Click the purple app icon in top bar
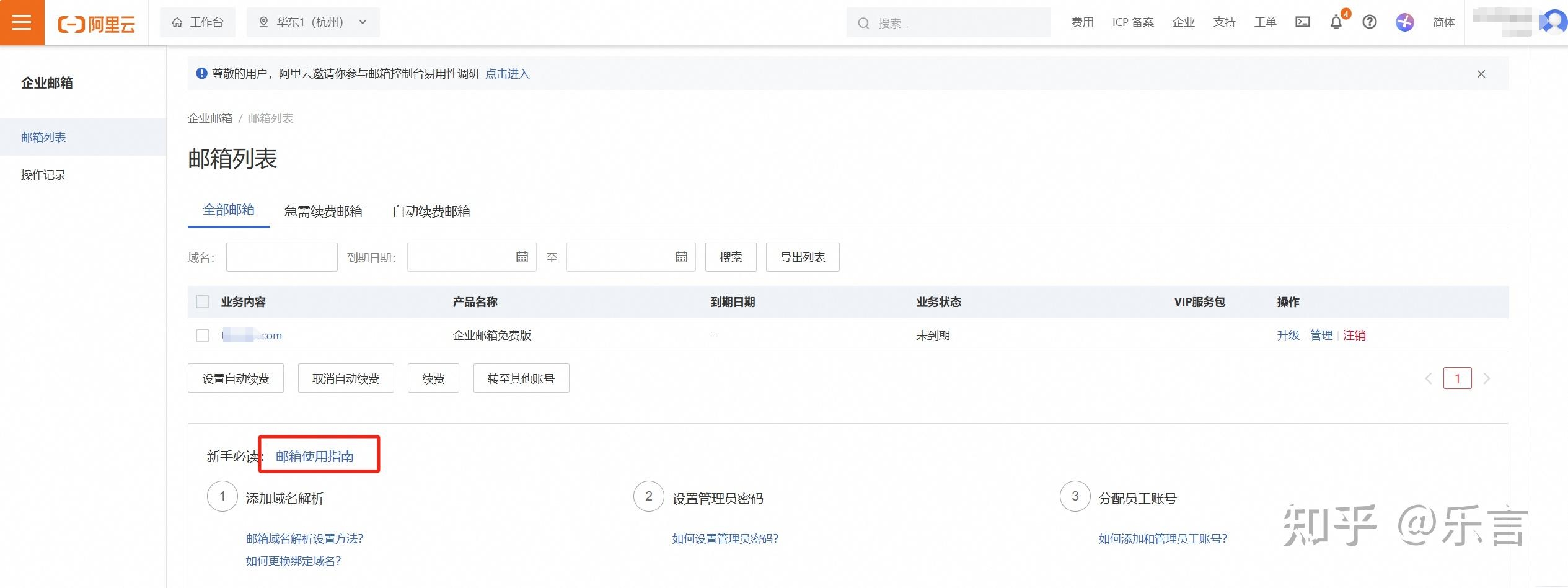This screenshot has height=588, width=1568. [1405, 22]
